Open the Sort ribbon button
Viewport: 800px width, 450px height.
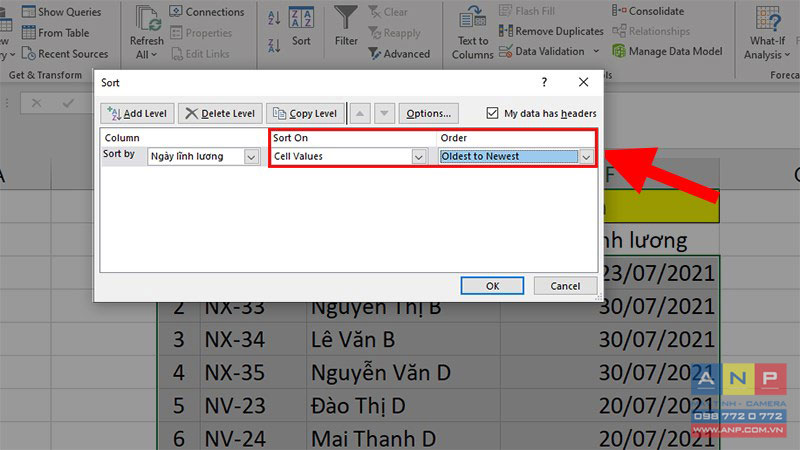301,26
